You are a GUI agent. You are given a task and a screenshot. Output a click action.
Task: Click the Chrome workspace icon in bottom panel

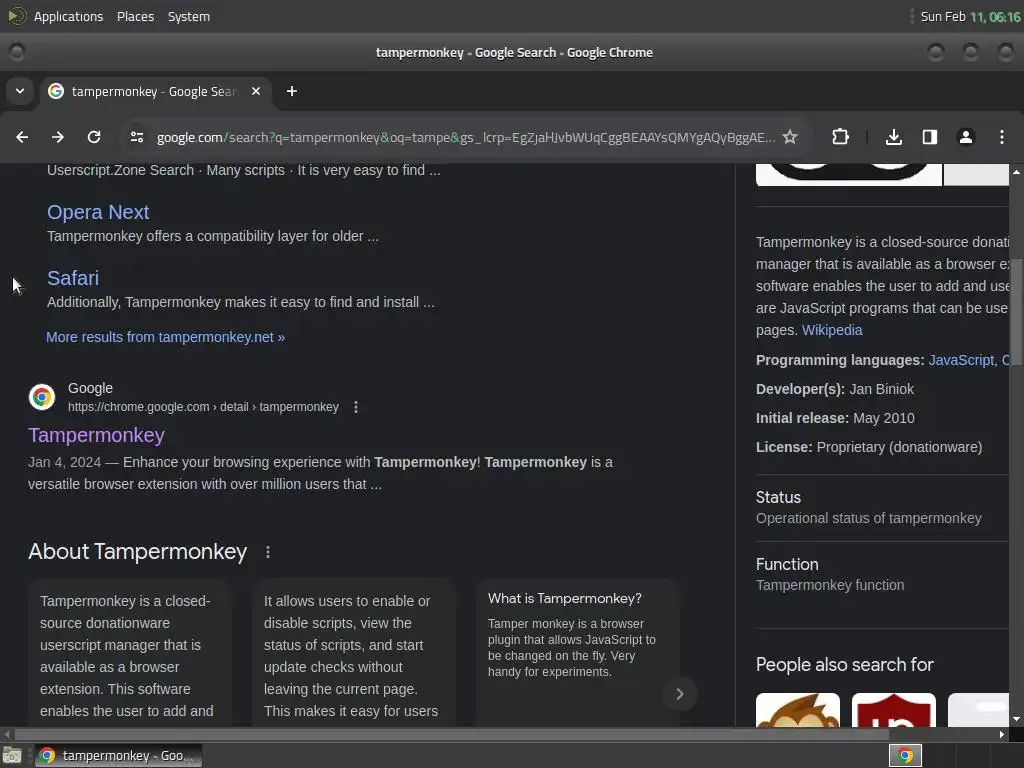(905, 756)
